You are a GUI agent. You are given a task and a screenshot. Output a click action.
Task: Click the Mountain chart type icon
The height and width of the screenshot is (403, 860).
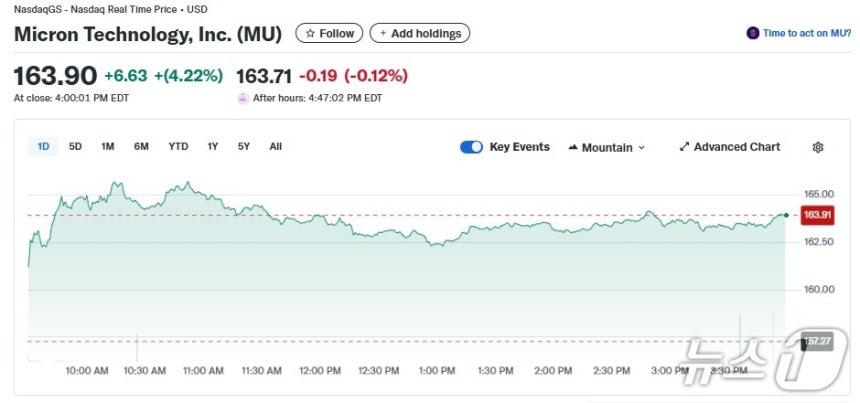click(x=573, y=148)
